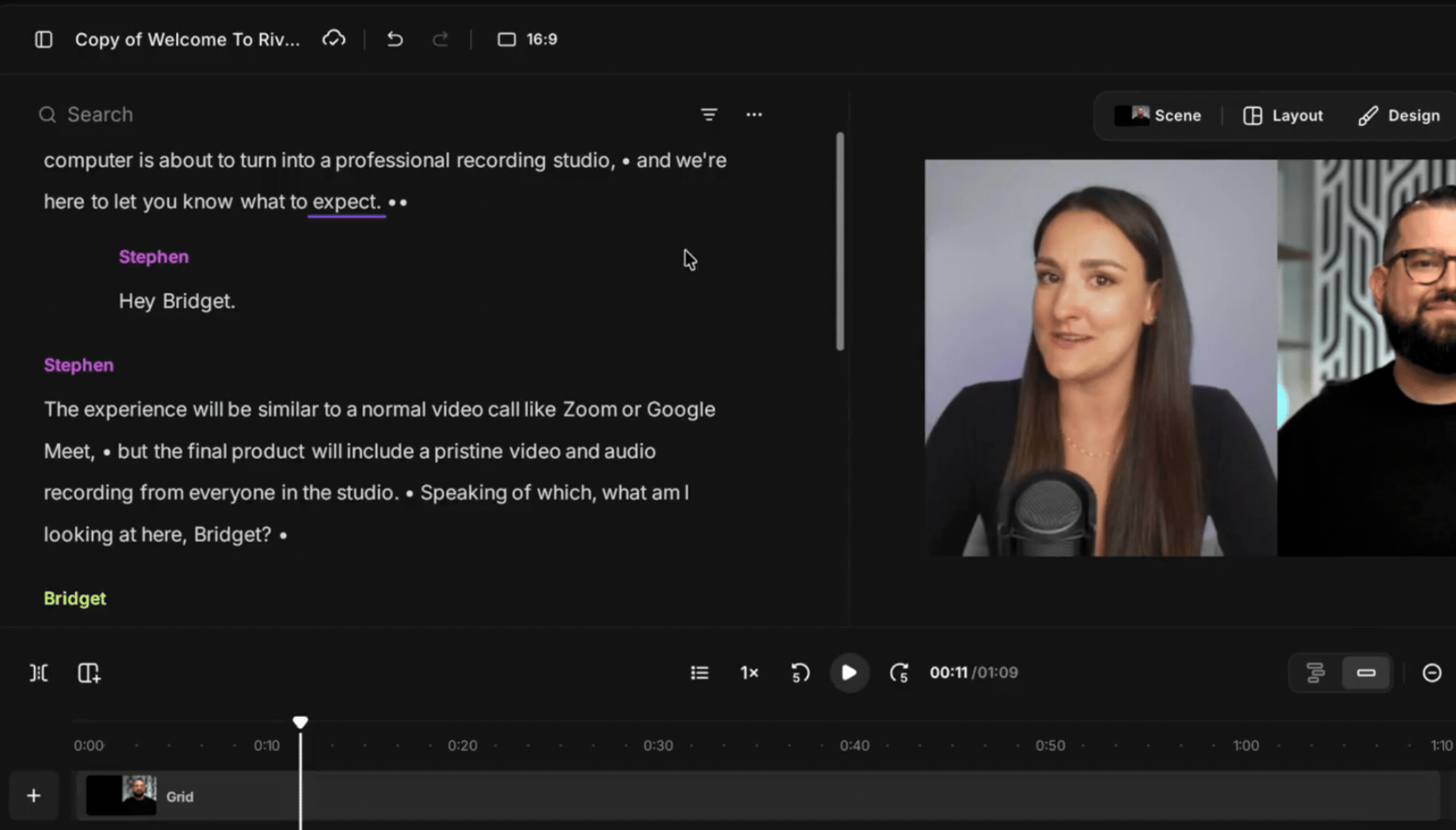Play the video
The image size is (1456, 830).
(x=849, y=672)
